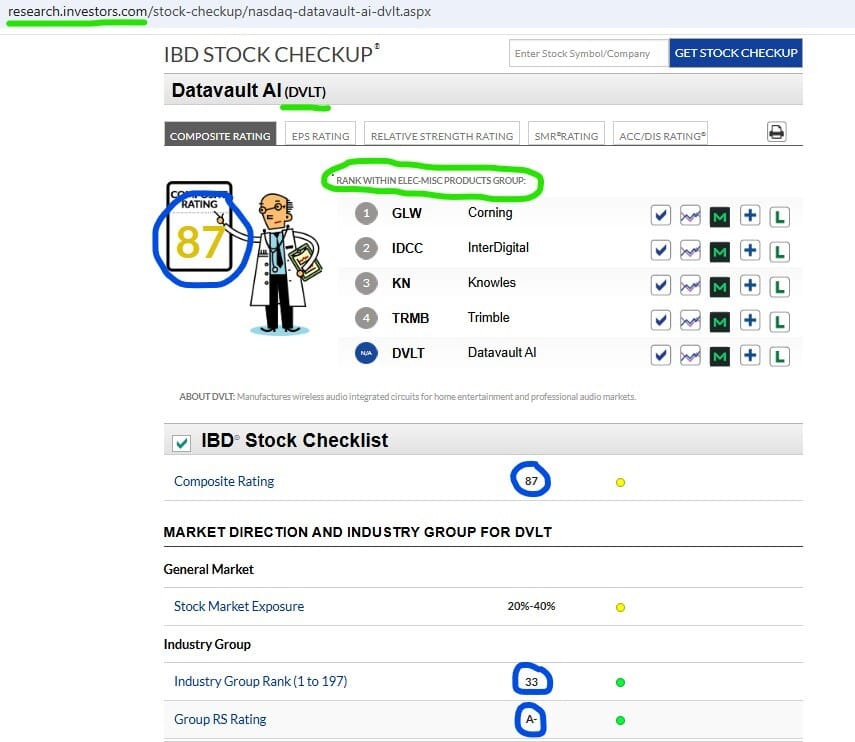The width and height of the screenshot is (855, 742).
Task: Click Get Stock Checkup button
Action: pyautogui.click(x=736, y=53)
